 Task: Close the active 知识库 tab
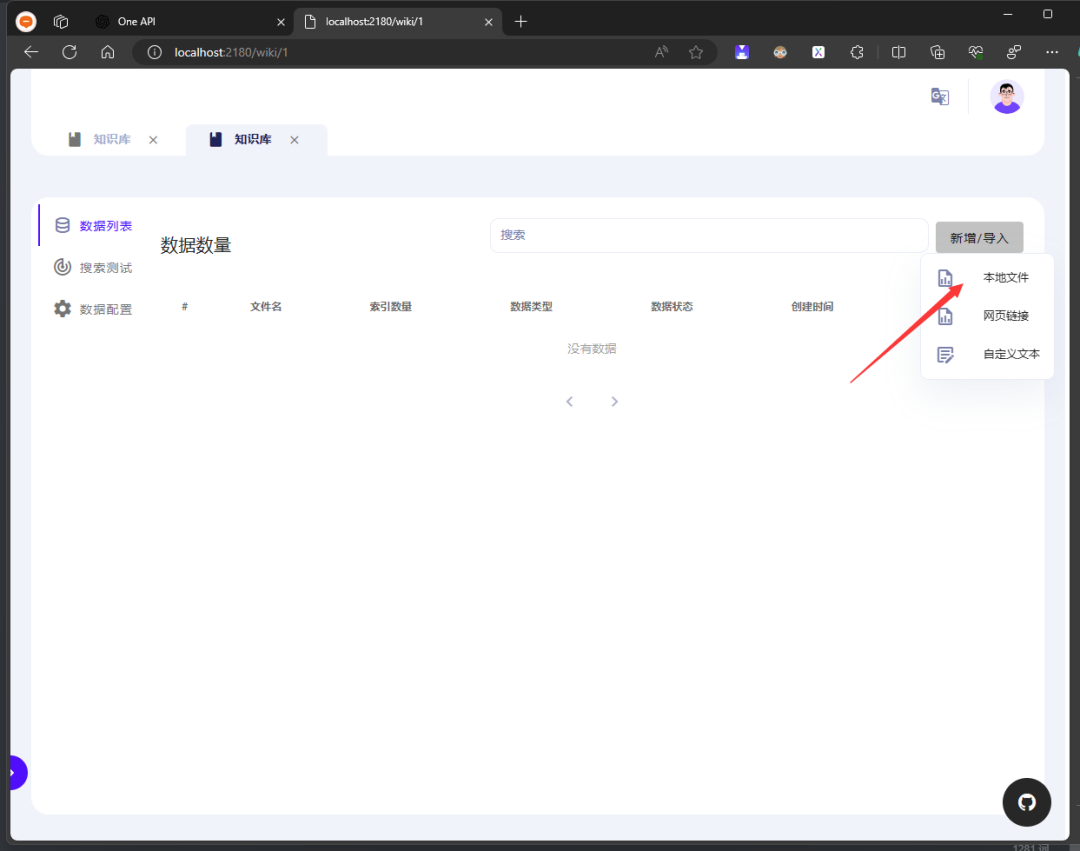(x=294, y=140)
